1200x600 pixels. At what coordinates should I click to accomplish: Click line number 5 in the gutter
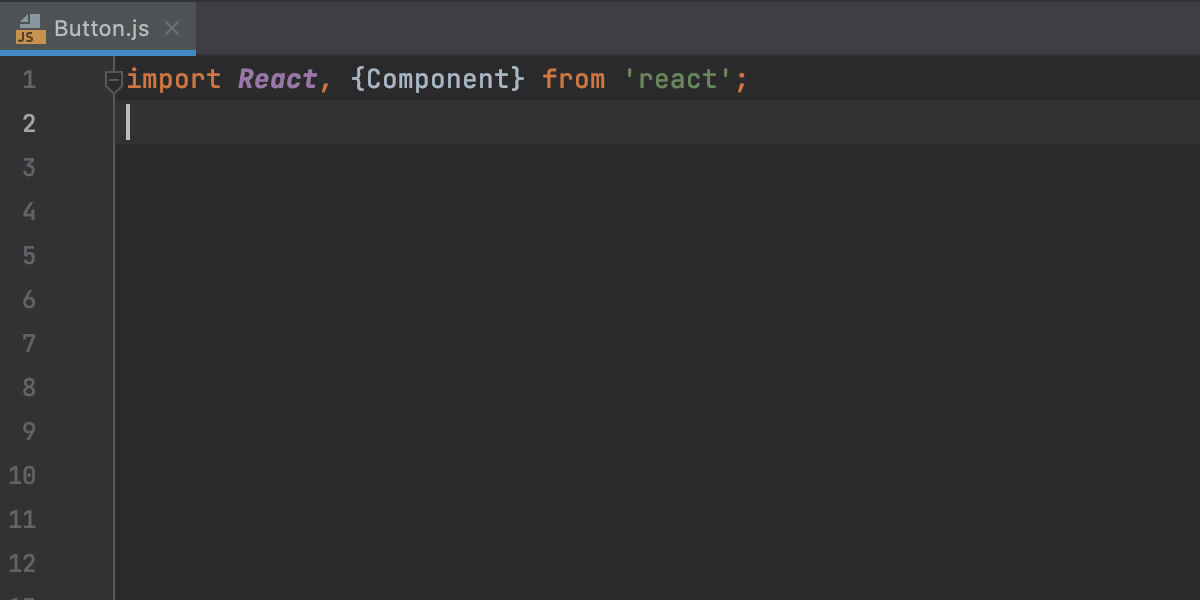28,255
